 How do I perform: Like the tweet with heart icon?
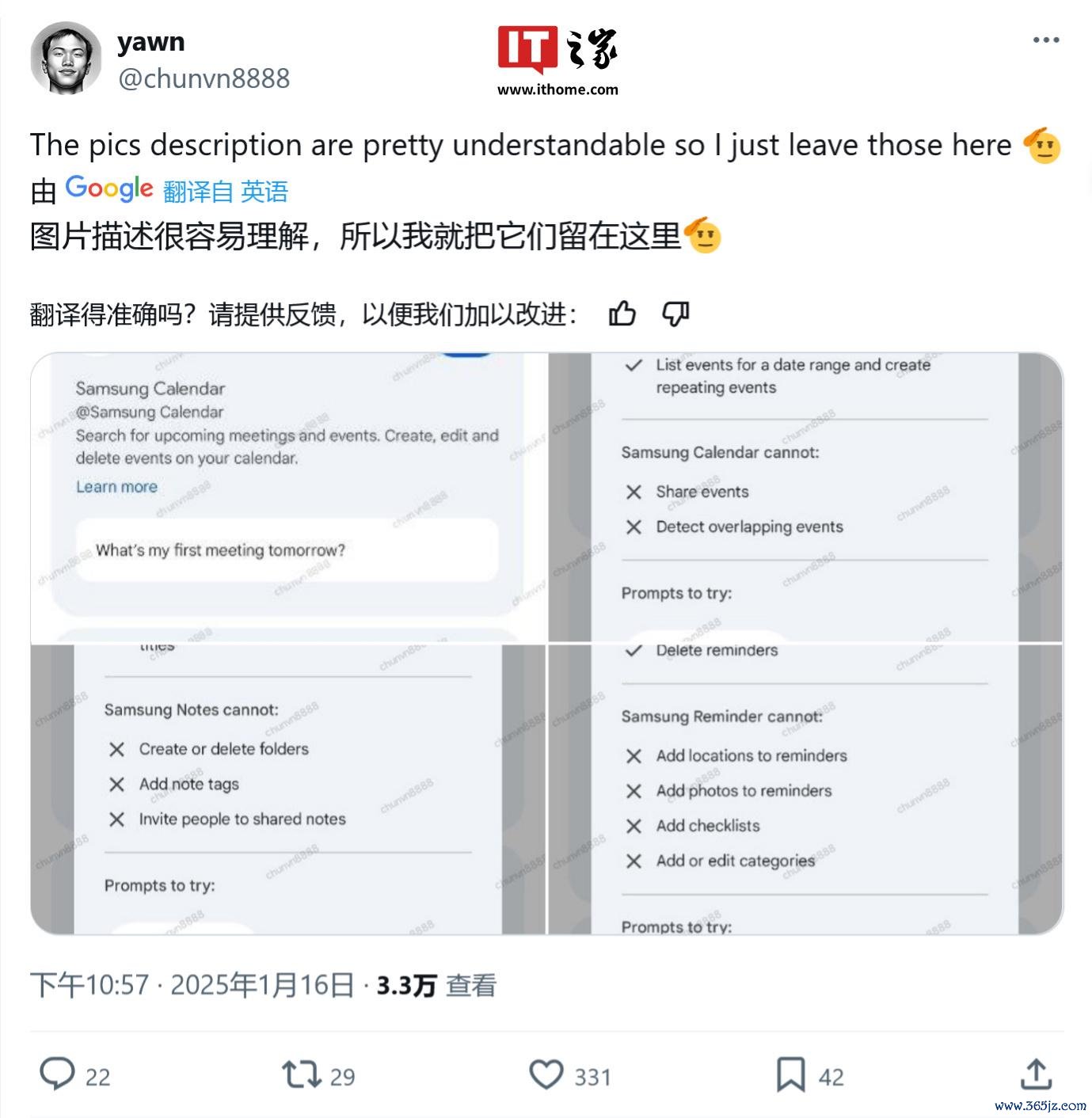(x=546, y=1074)
